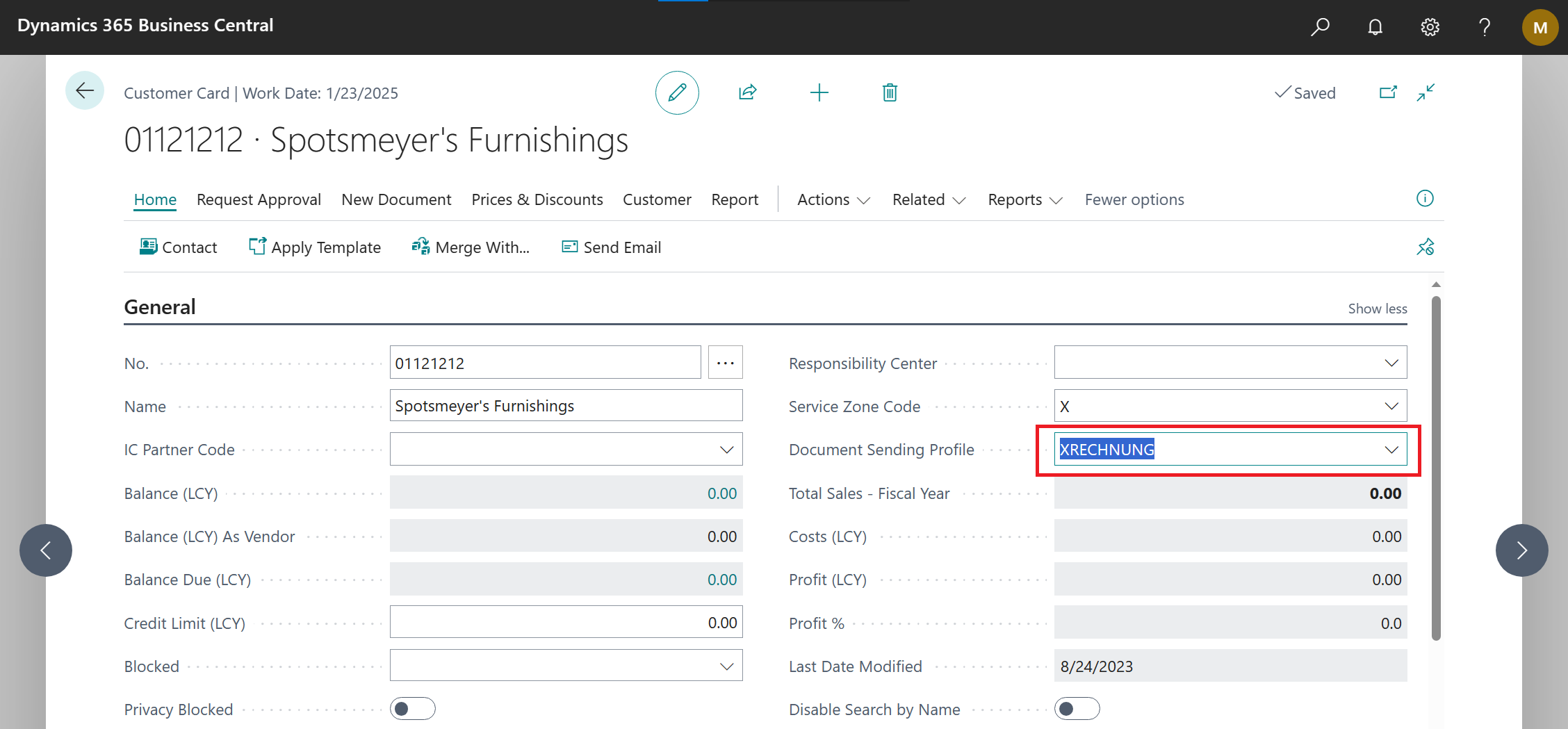This screenshot has width=1568, height=729.
Task: Click Apply Template
Action: click(x=315, y=247)
